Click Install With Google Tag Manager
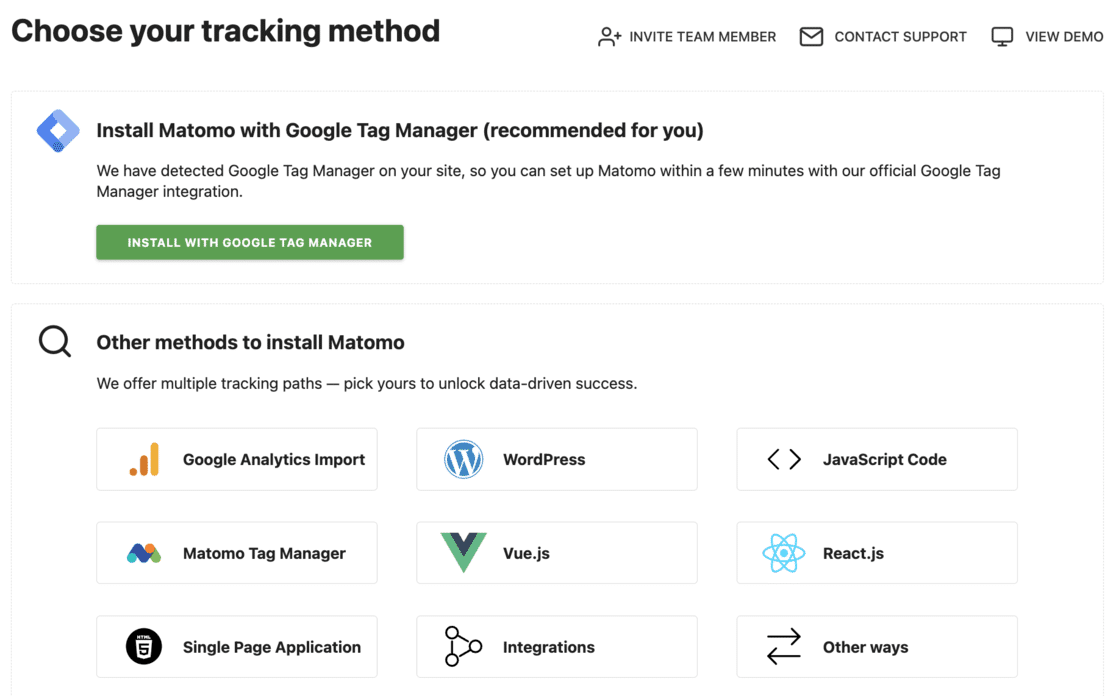1116x696 pixels. pos(249,242)
